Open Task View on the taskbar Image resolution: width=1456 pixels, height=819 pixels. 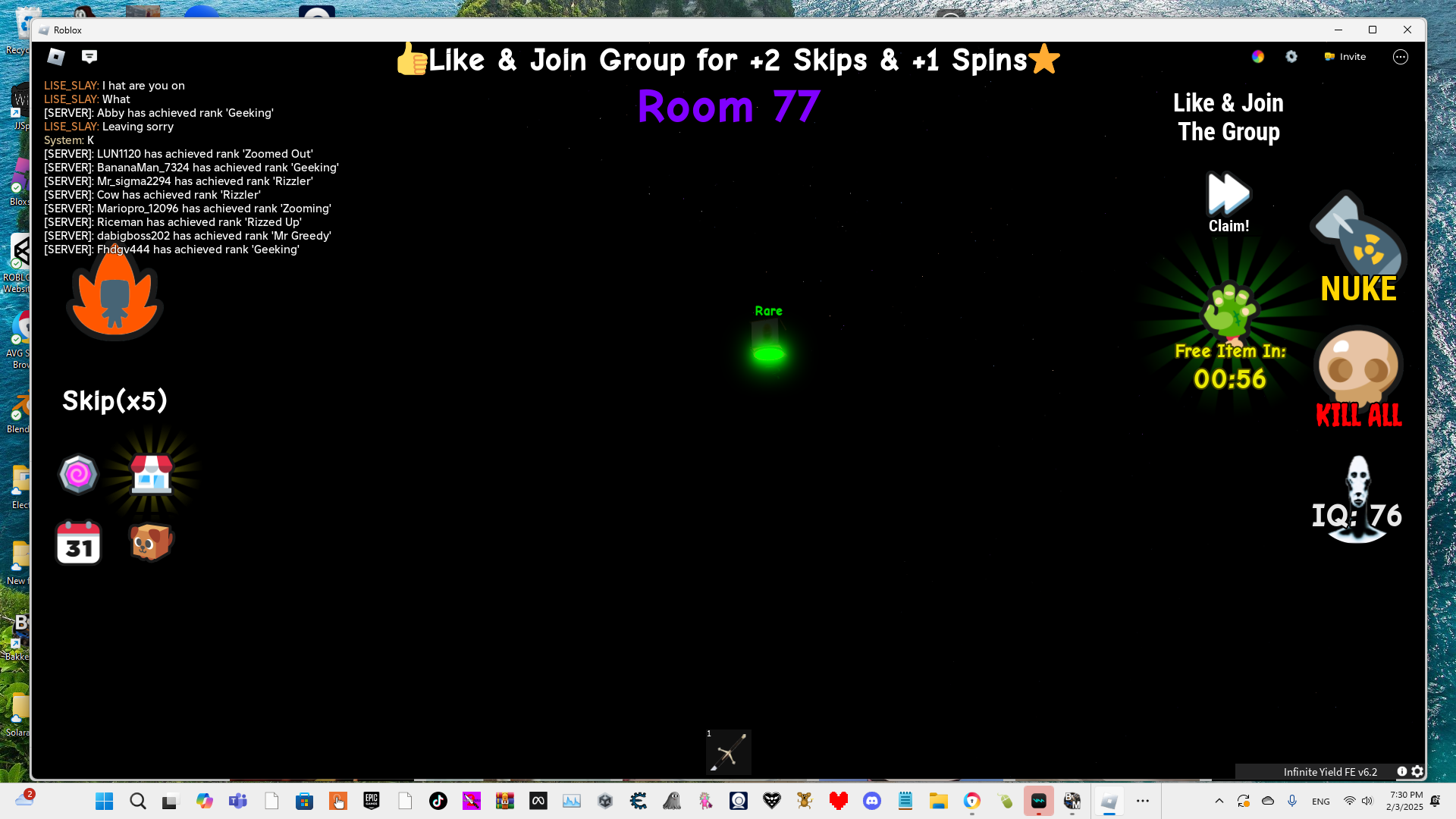(171, 801)
